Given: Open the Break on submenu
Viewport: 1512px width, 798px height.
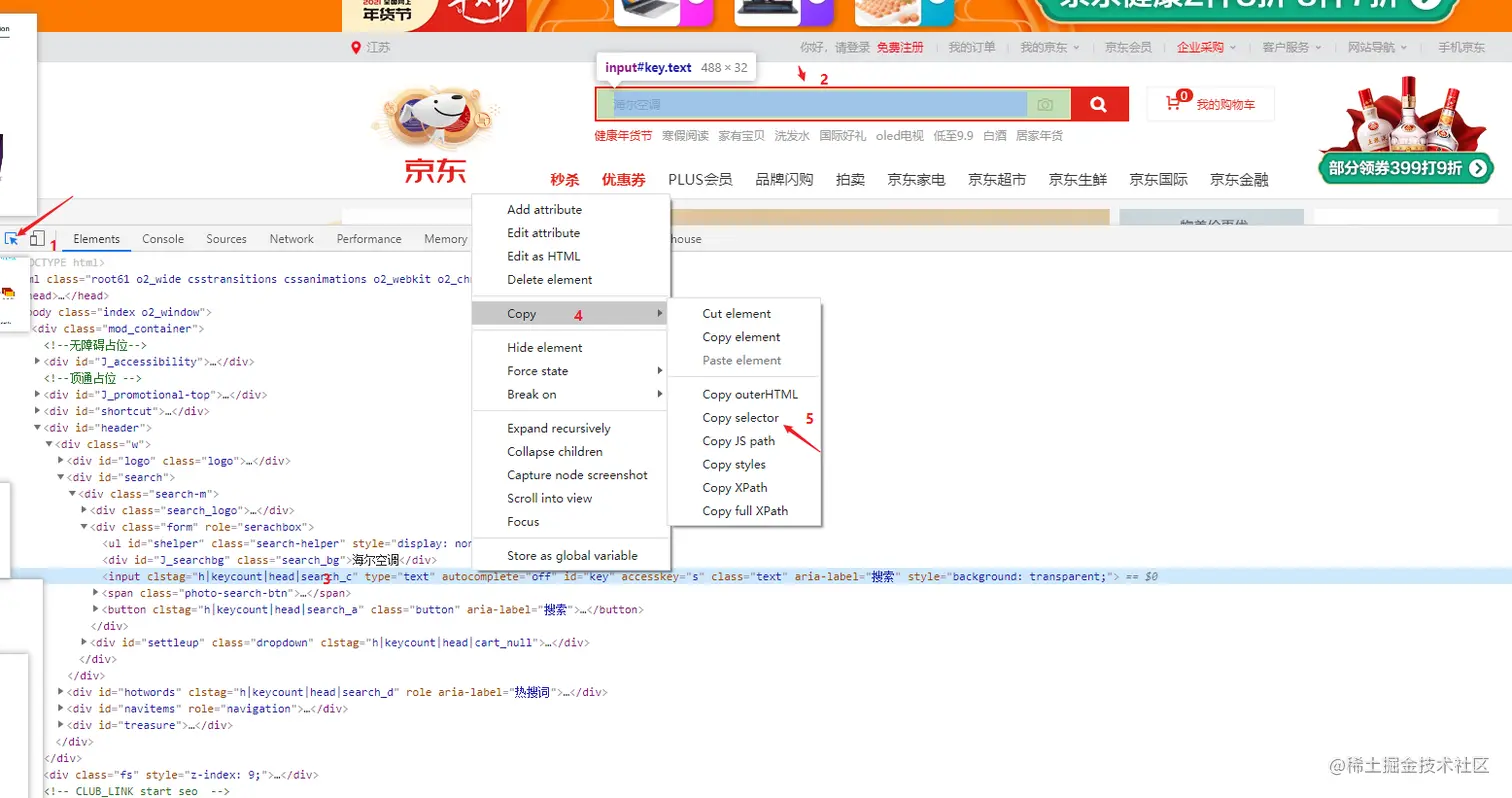Looking at the screenshot, I should 571,394.
